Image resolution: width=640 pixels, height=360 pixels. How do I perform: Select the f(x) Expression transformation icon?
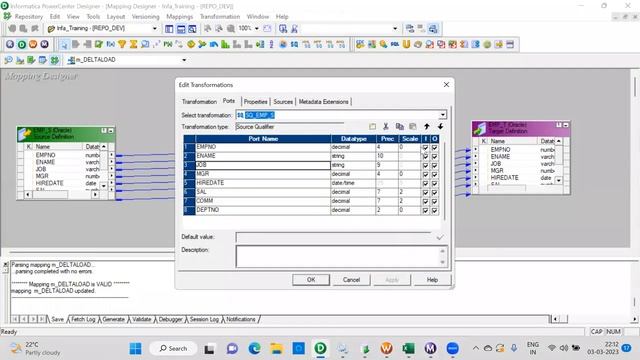111,44
